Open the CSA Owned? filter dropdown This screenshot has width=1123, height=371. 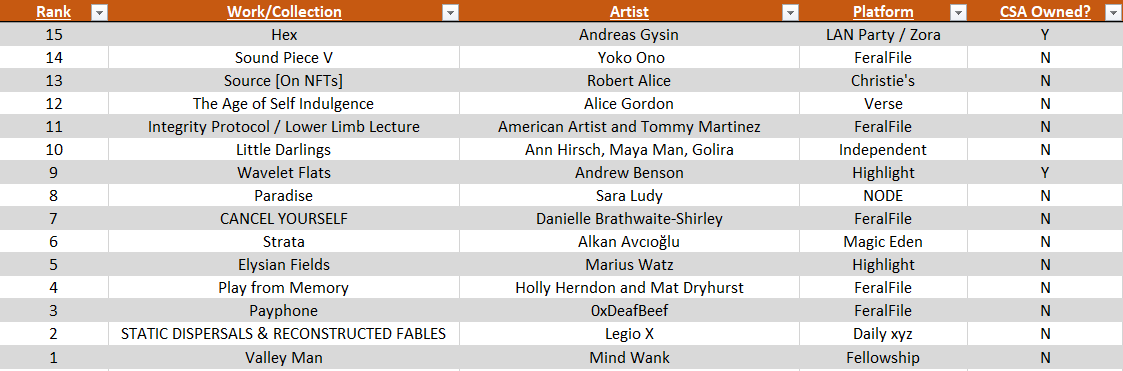pos(1114,13)
